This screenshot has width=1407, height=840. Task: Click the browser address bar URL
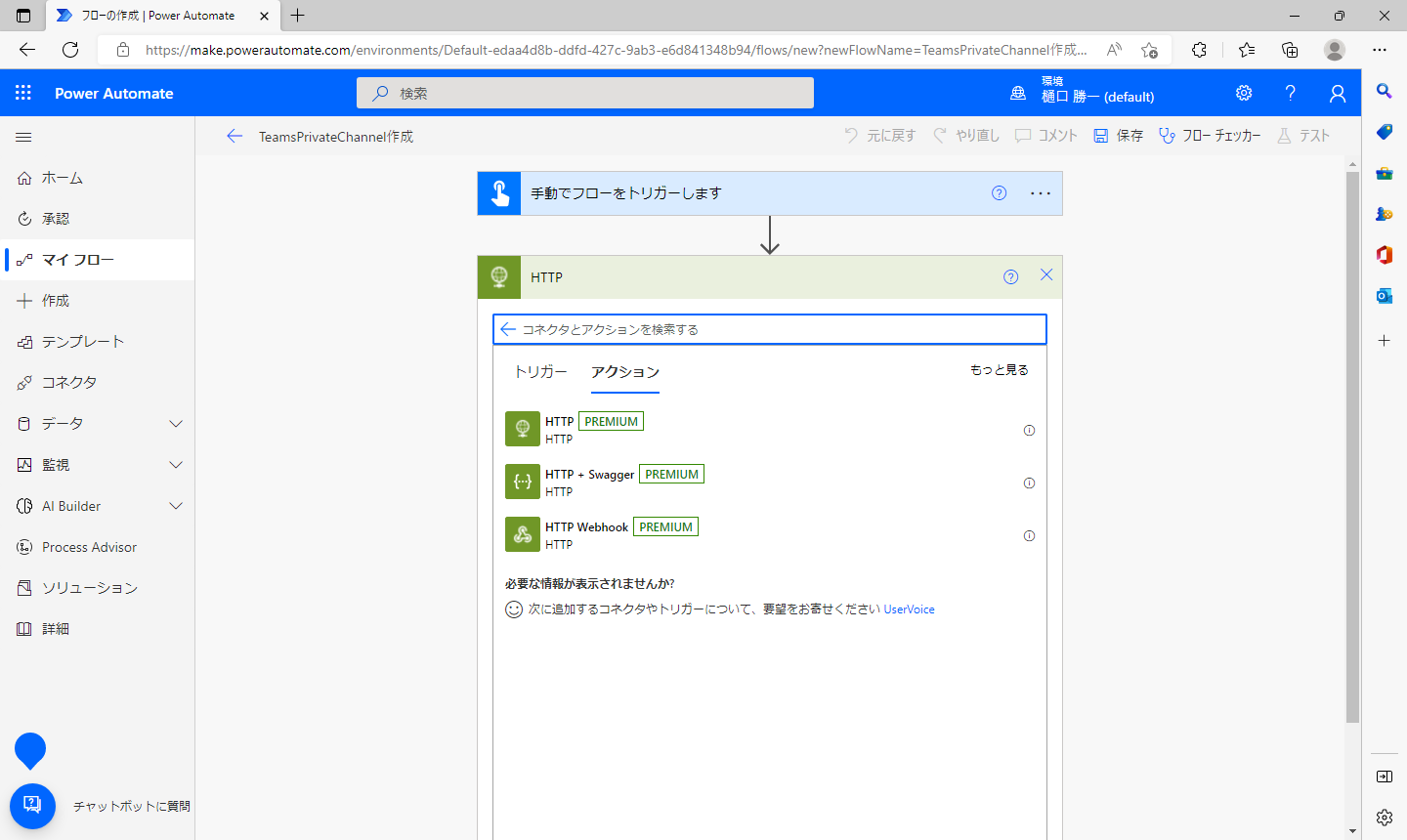[616, 50]
